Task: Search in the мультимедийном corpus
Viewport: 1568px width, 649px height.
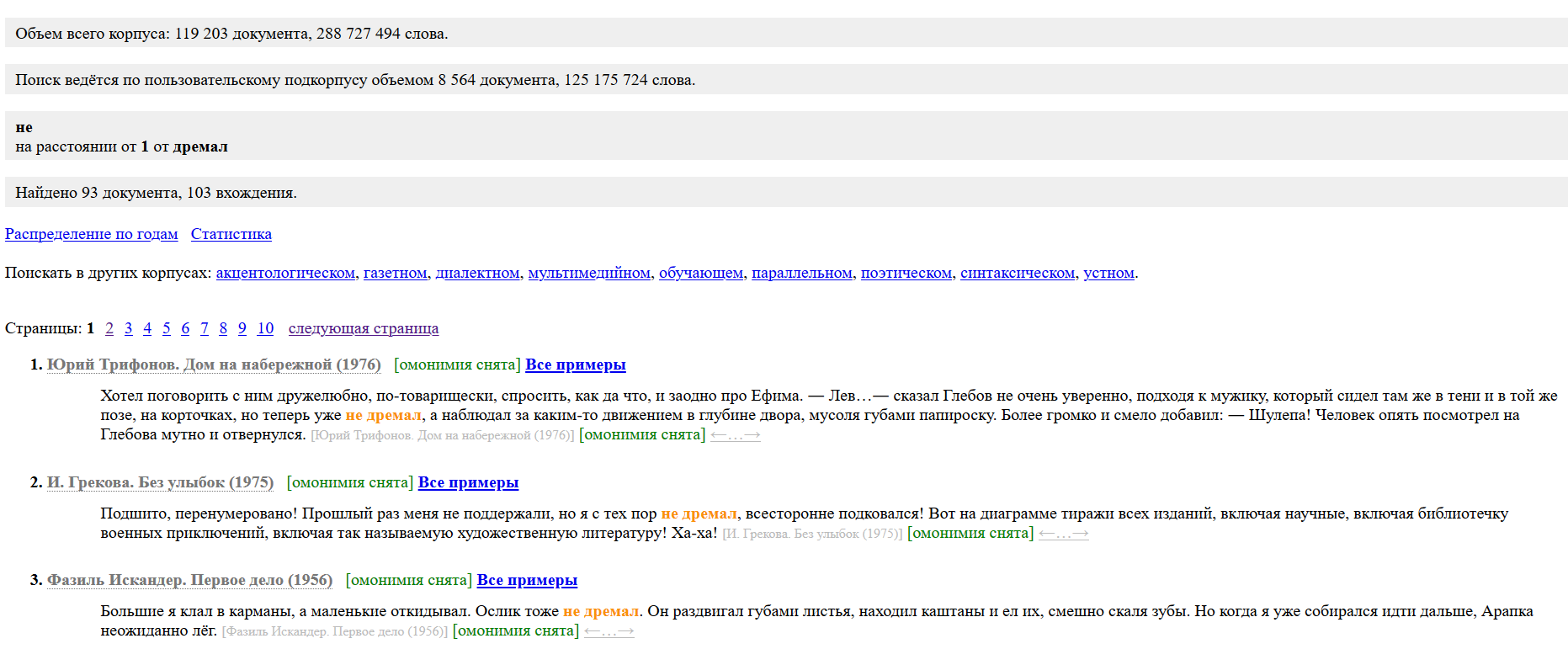Action: 589,273
